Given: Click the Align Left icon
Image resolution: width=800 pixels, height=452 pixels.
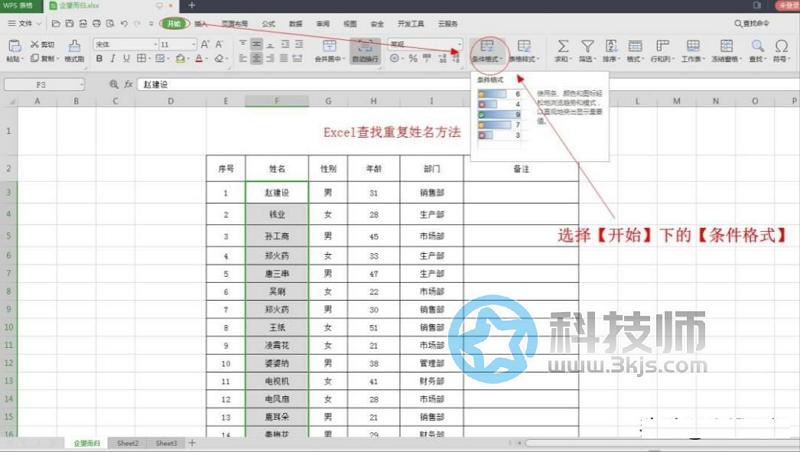Looking at the screenshot, I should tap(243, 59).
